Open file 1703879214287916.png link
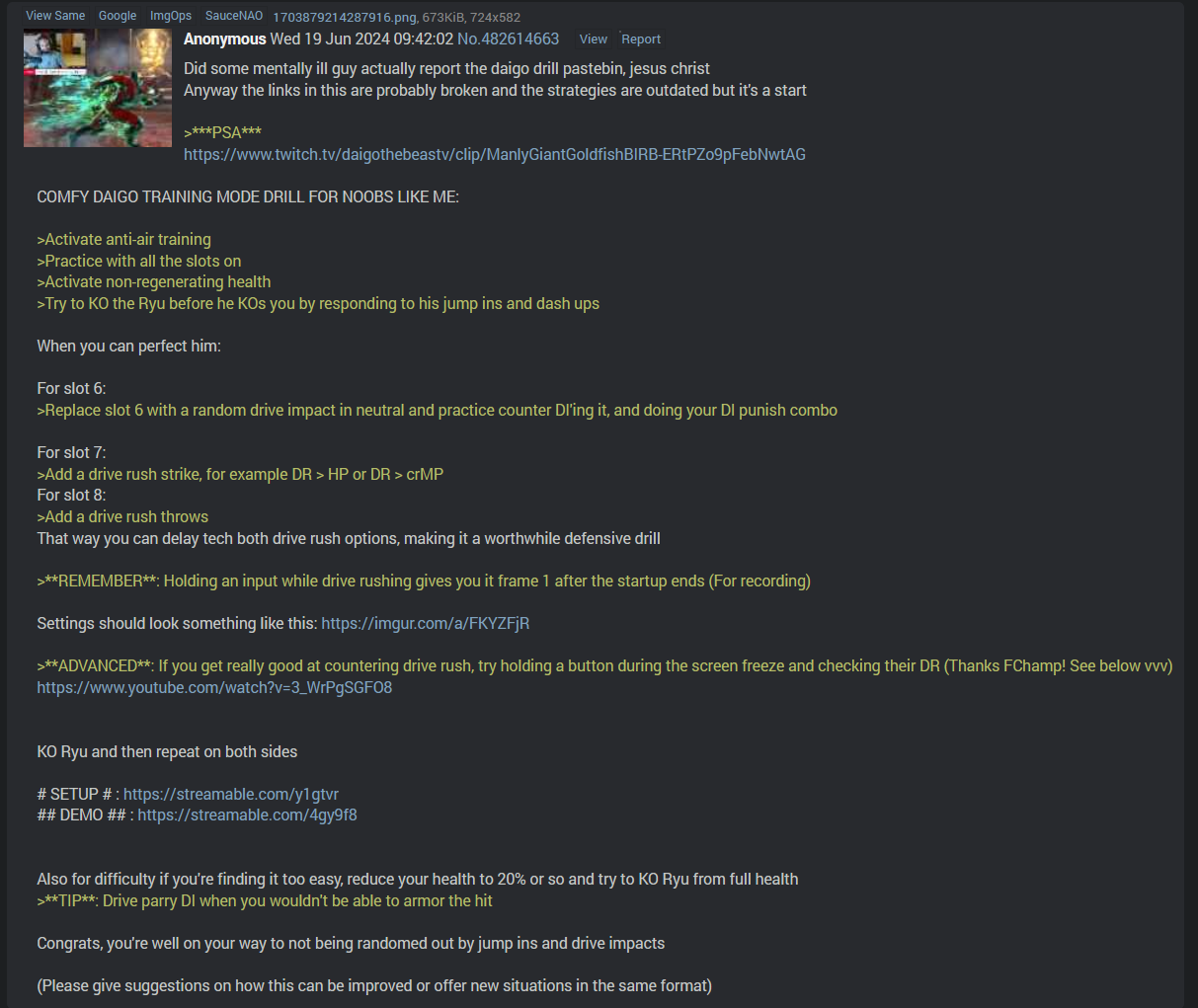The image size is (1198, 1008). [345, 17]
